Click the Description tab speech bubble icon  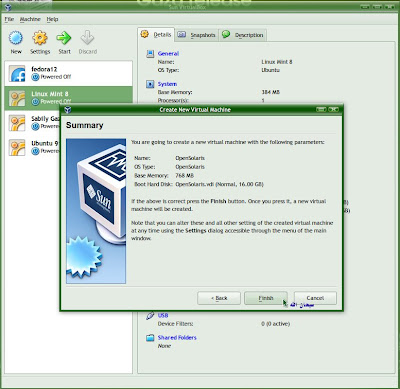pyautogui.click(x=226, y=34)
